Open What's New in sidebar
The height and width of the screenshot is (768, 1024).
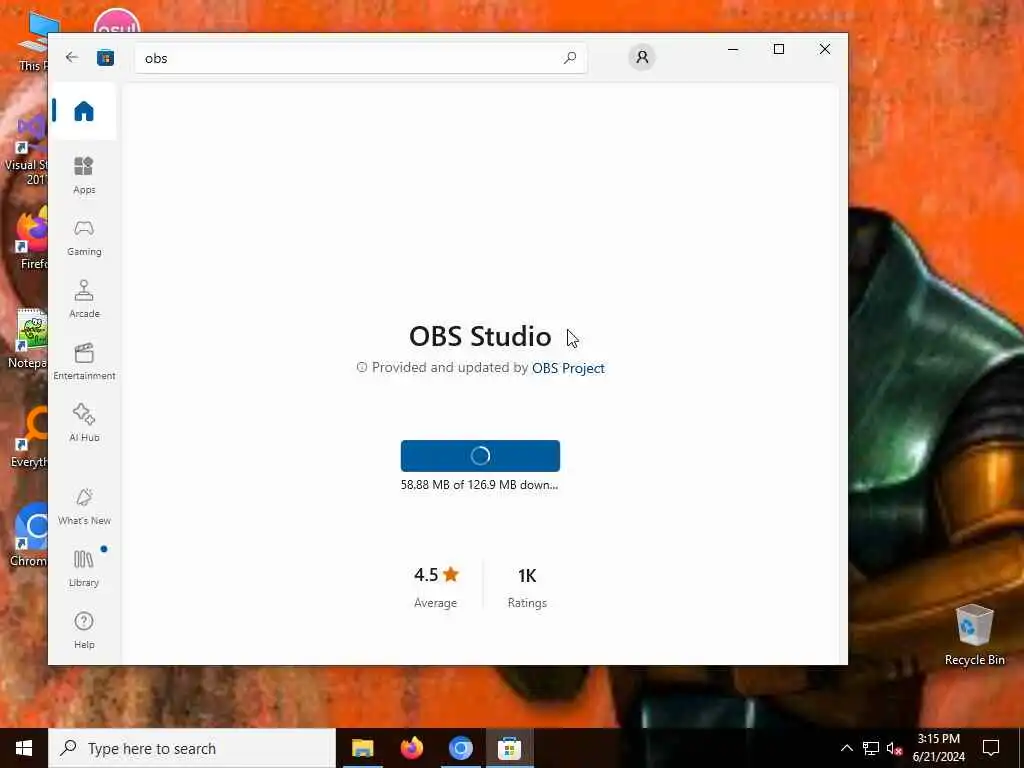point(84,507)
